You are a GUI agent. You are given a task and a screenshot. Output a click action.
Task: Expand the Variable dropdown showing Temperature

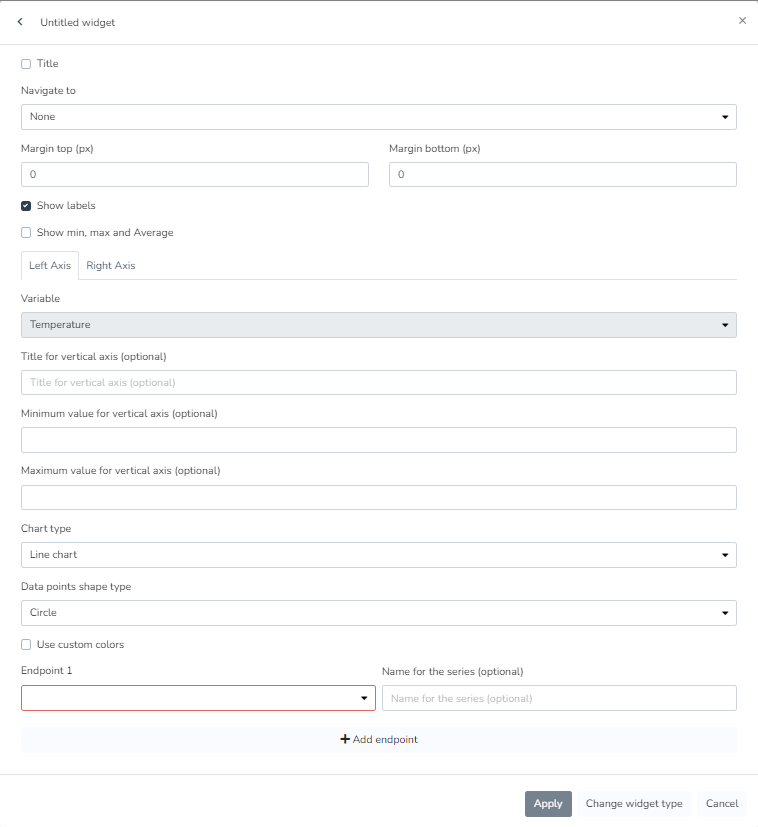tap(378, 325)
